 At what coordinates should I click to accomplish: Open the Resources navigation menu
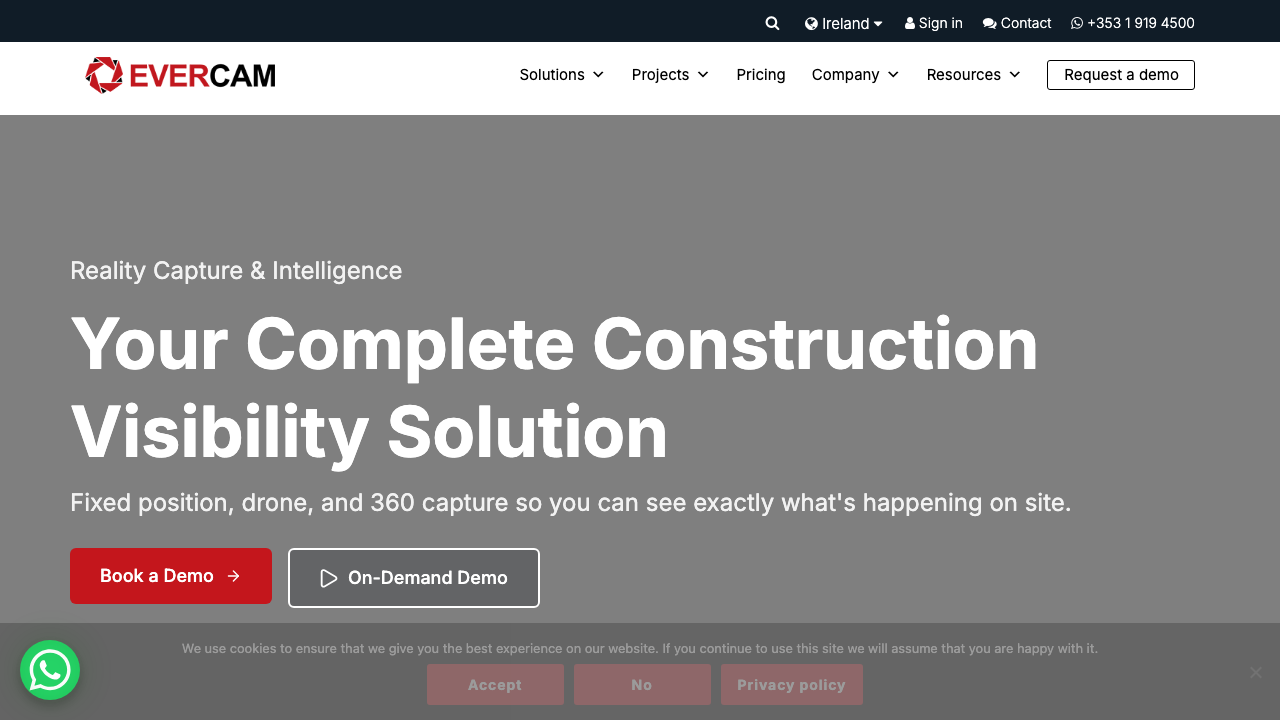coord(973,75)
